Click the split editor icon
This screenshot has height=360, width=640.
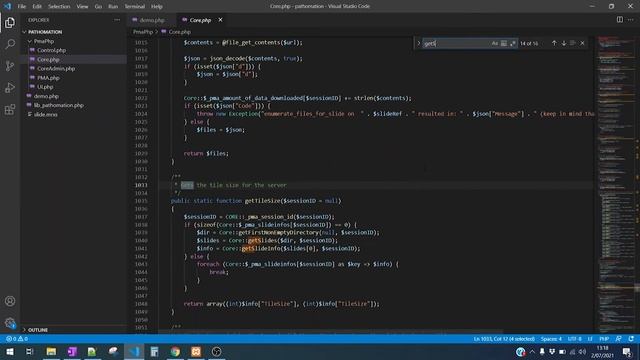tap(620, 20)
